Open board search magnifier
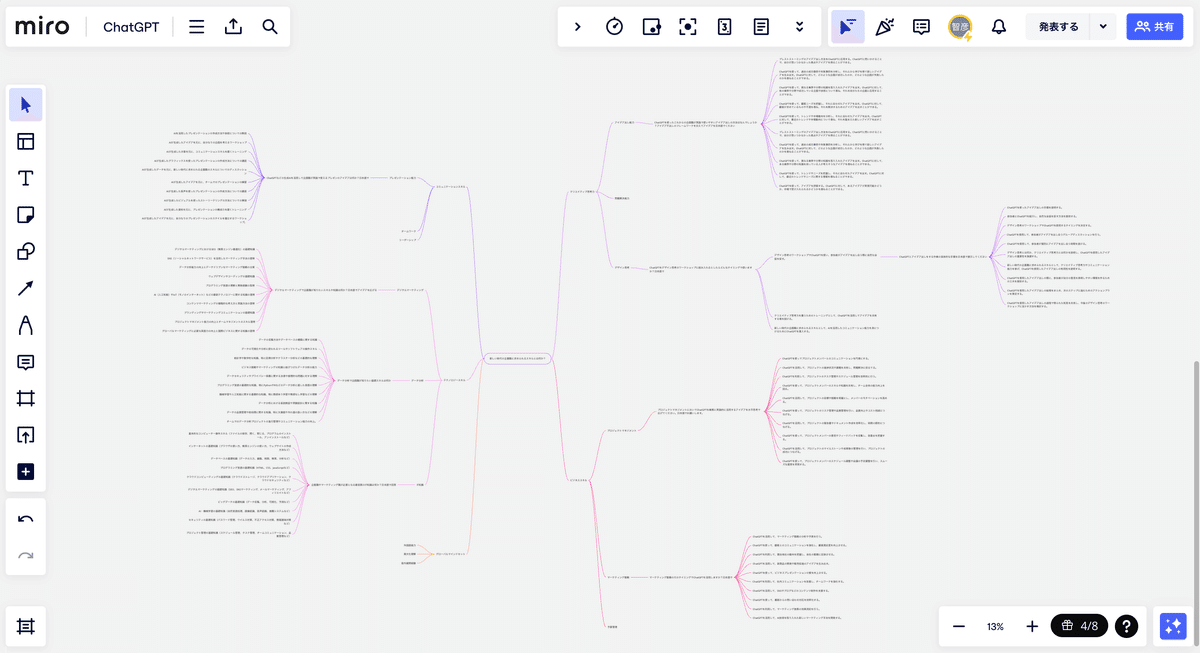Image resolution: width=1200 pixels, height=653 pixels. click(270, 27)
